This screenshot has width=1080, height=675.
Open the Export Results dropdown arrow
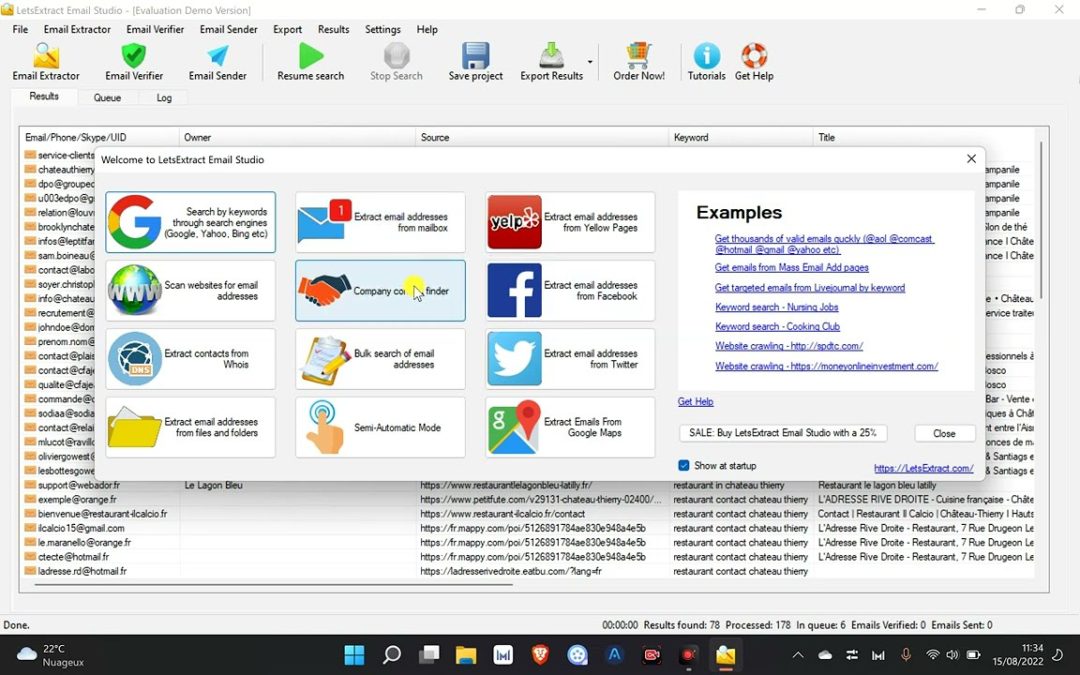590,62
